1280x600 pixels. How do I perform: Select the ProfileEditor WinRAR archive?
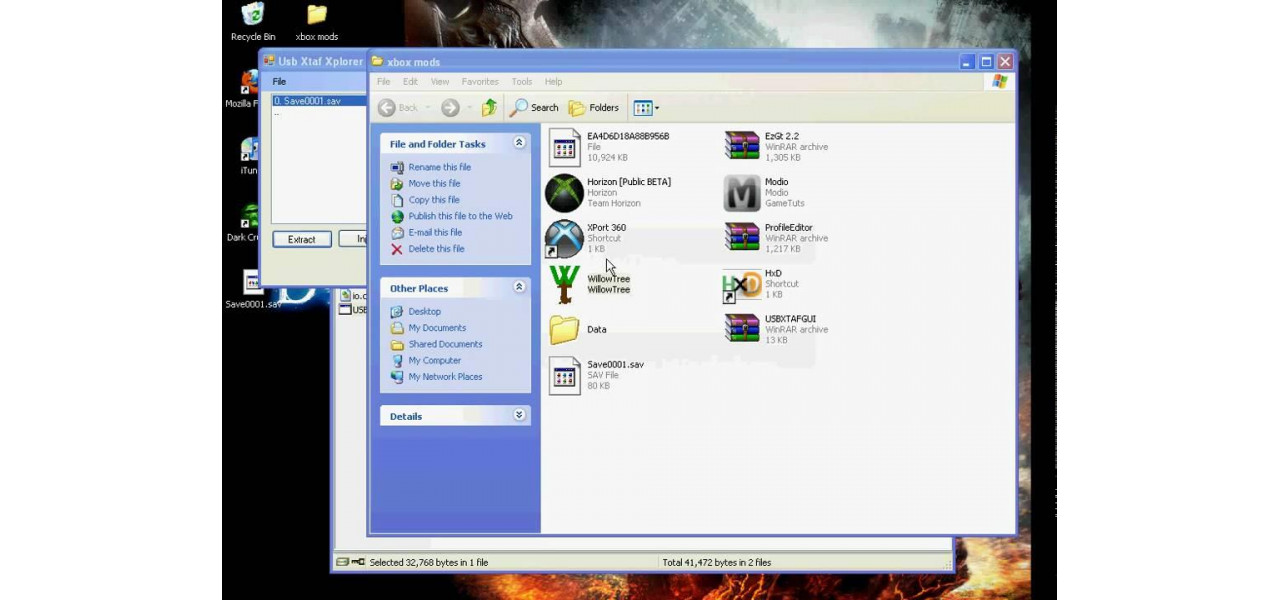(742, 238)
